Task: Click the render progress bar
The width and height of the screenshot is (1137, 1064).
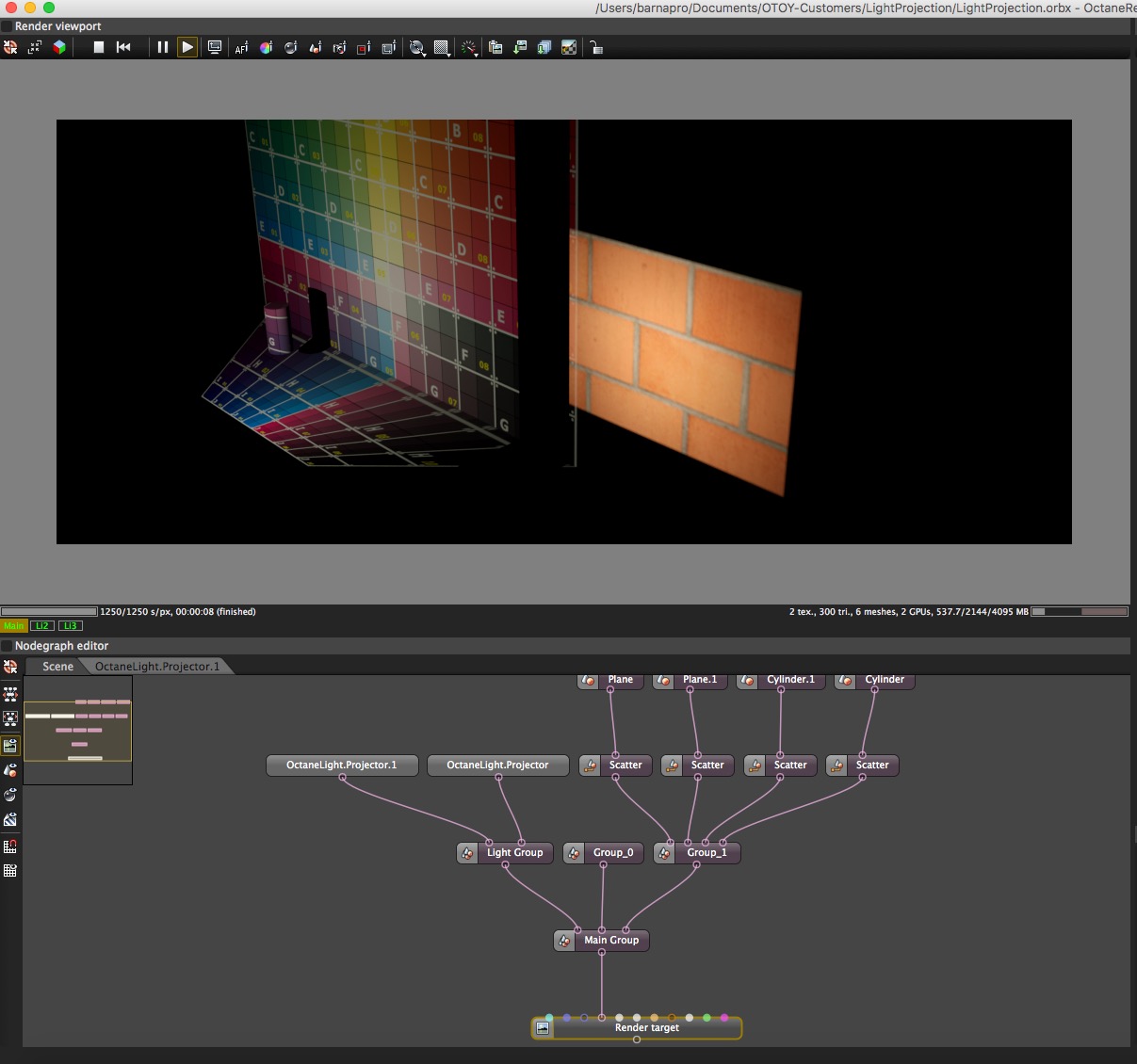Action: click(x=49, y=611)
